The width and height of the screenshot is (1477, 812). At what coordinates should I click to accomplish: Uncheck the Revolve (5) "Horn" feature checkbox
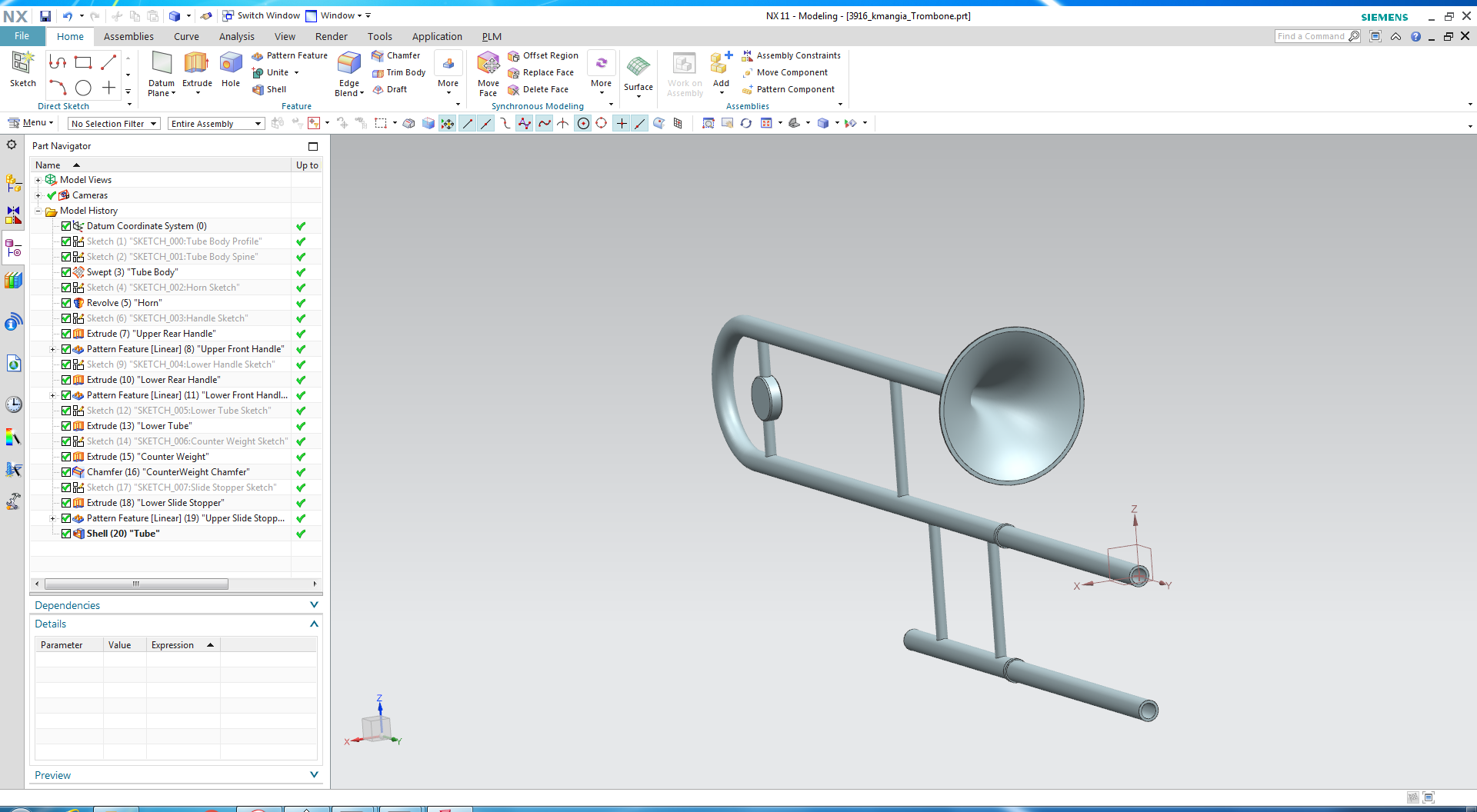click(x=66, y=303)
